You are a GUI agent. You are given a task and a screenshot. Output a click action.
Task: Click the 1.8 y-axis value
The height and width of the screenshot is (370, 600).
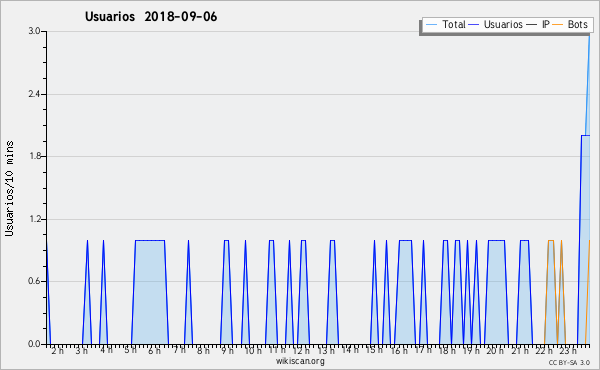(35, 156)
